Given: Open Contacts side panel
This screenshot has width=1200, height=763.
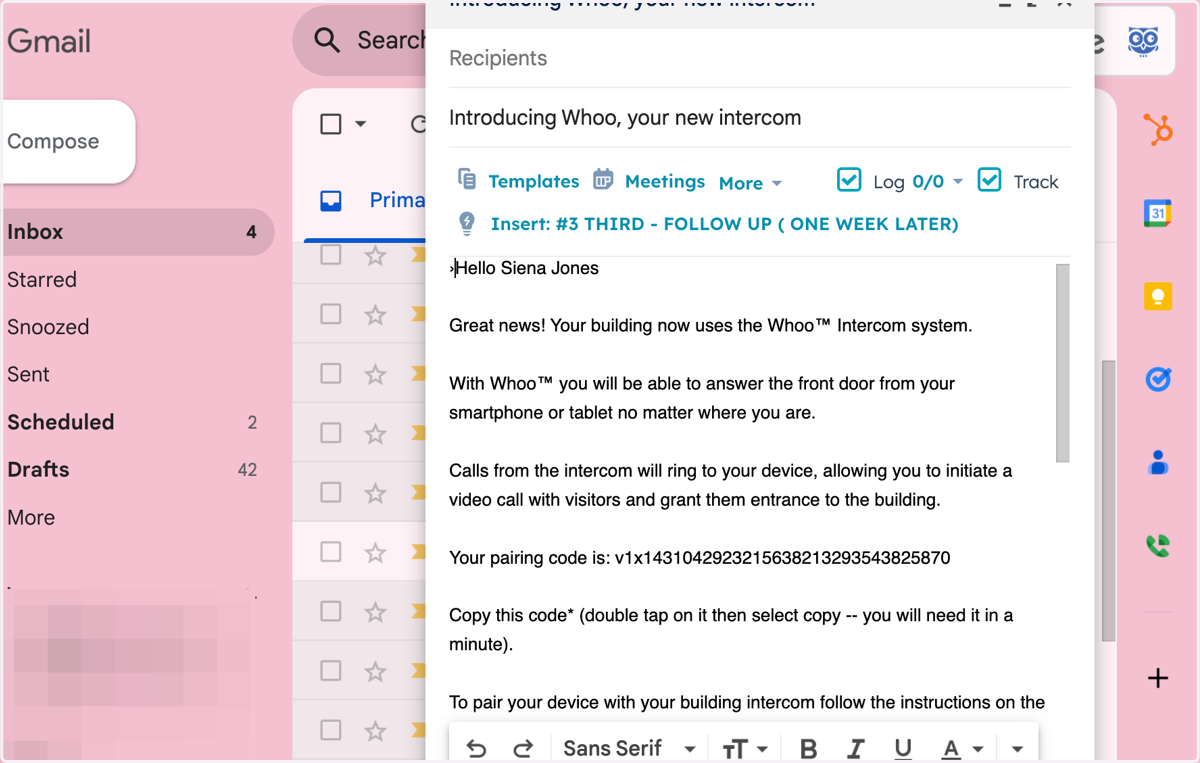Looking at the screenshot, I should [1158, 462].
